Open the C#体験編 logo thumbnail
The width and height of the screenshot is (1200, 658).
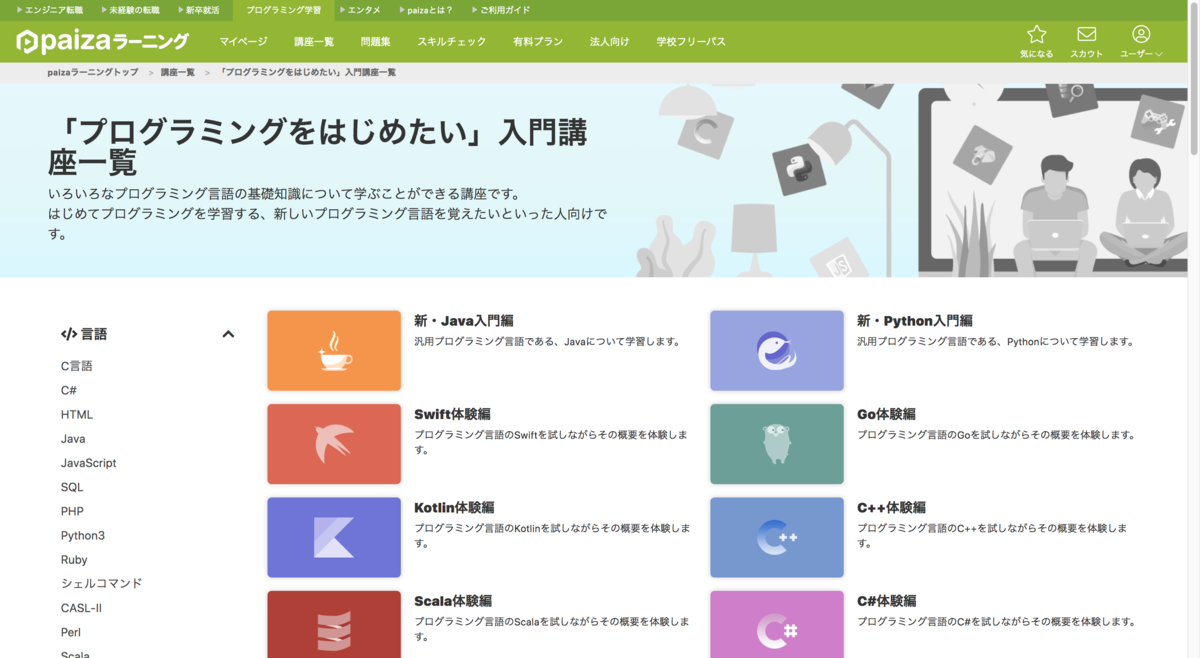[777, 624]
